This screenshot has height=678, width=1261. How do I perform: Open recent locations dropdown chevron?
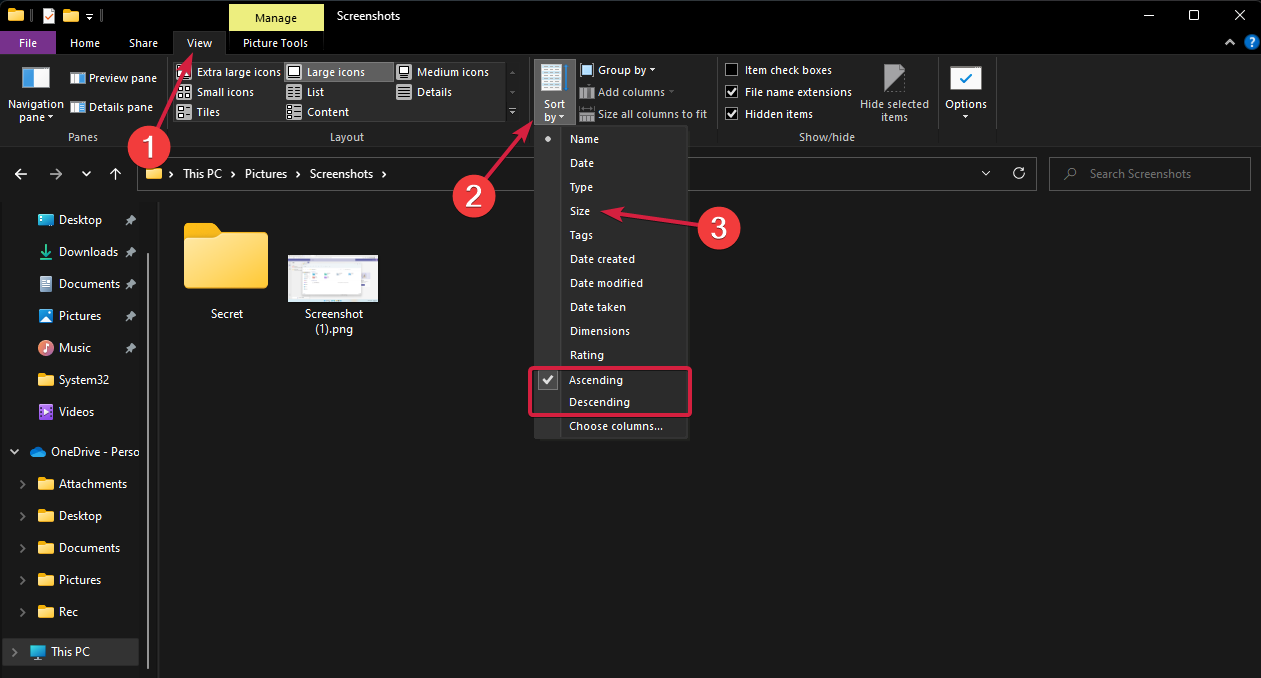tap(86, 174)
